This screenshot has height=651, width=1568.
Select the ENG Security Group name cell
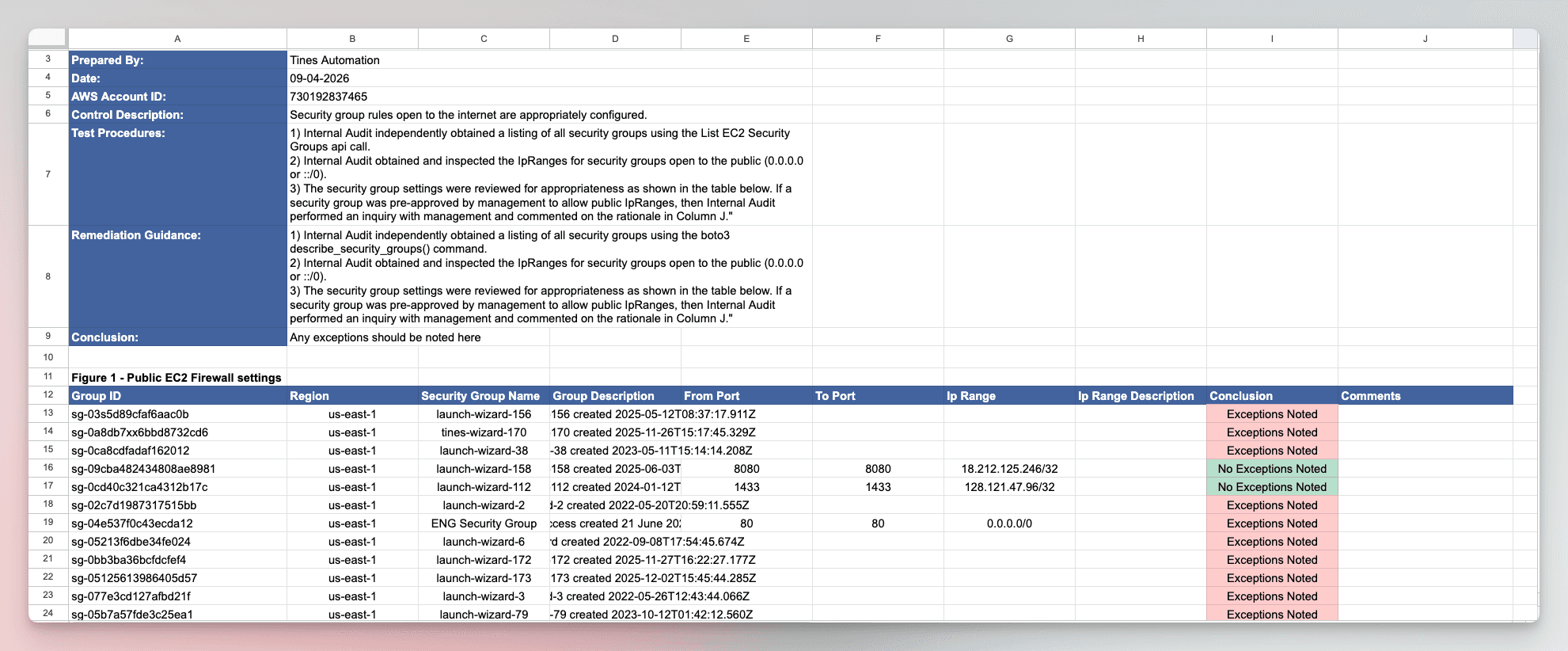tap(484, 523)
